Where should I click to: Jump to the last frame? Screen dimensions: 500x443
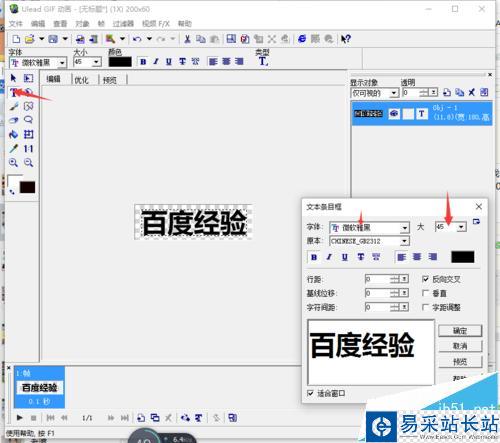coord(125,418)
